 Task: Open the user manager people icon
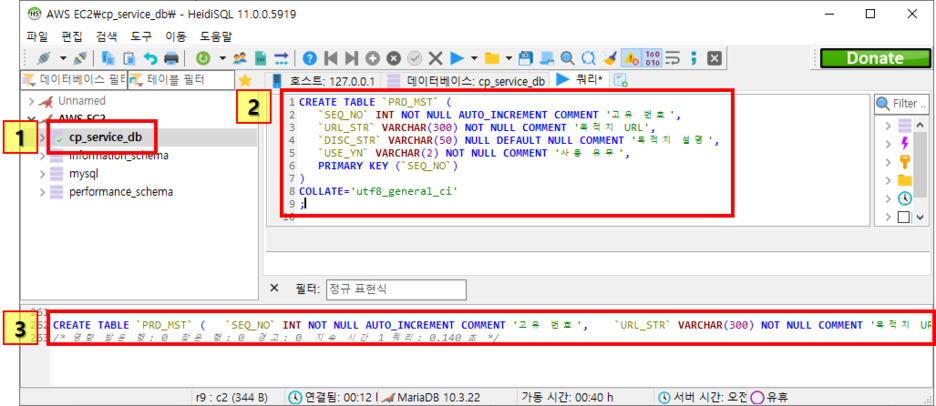click(240, 58)
